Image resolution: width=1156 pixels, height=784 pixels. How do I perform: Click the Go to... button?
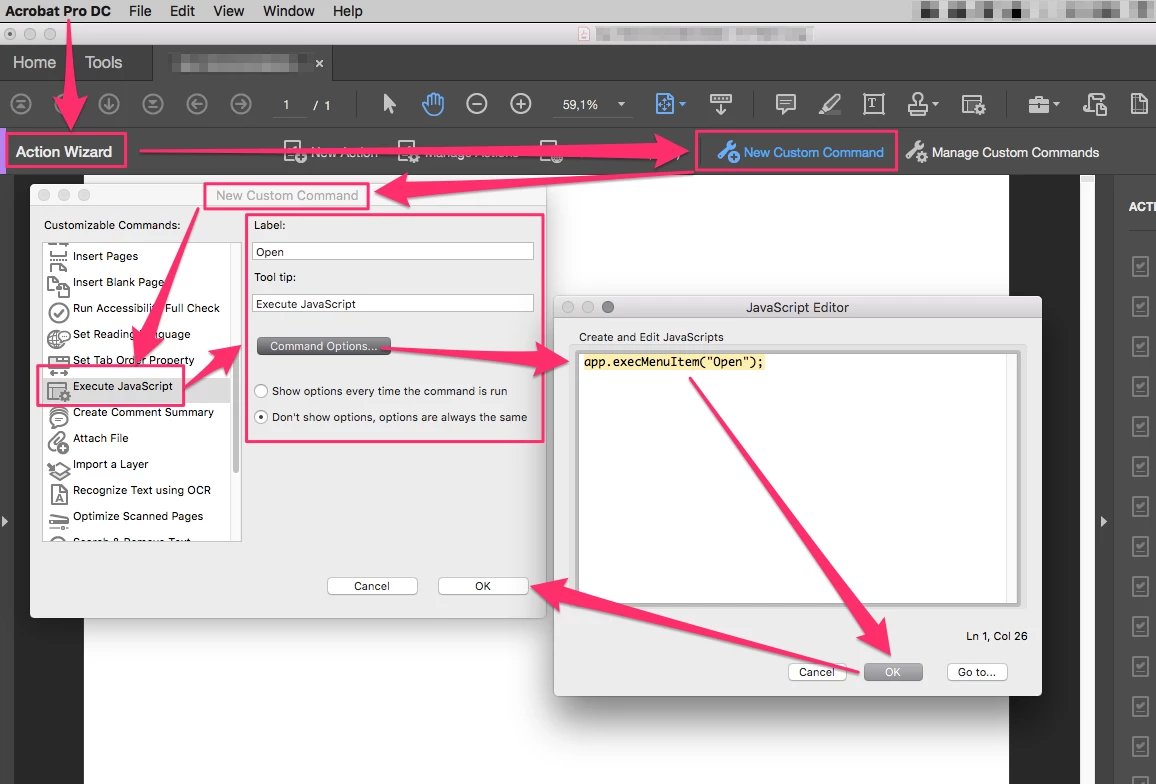977,672
